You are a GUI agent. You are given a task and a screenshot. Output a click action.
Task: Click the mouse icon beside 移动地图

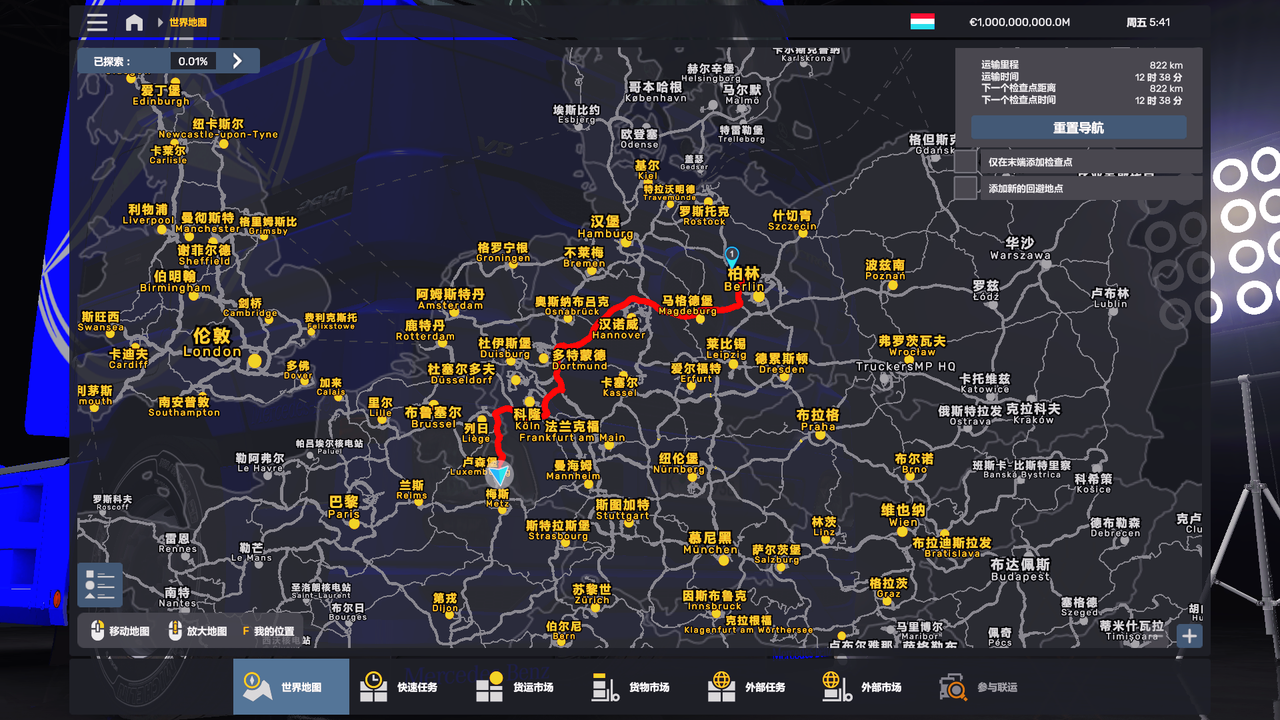(x=98, y=631)
